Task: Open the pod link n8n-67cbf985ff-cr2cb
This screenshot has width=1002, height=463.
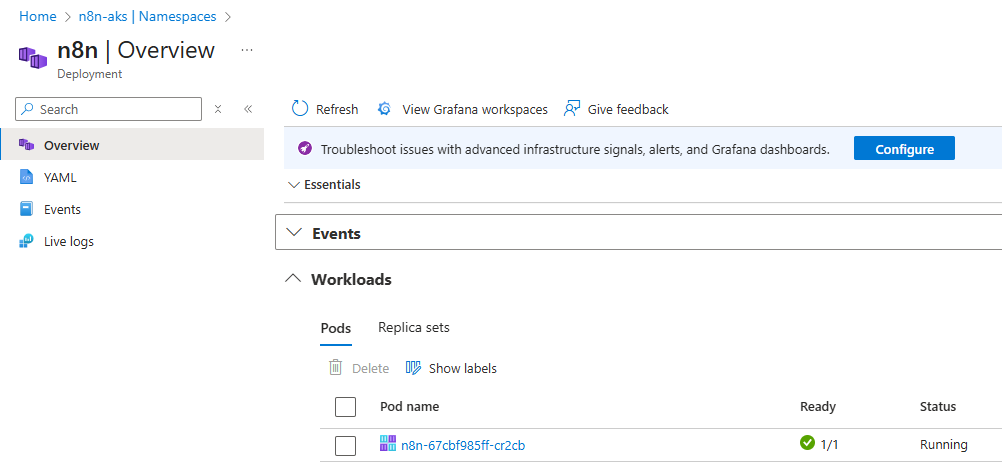Action: click(x=463, y=444)
